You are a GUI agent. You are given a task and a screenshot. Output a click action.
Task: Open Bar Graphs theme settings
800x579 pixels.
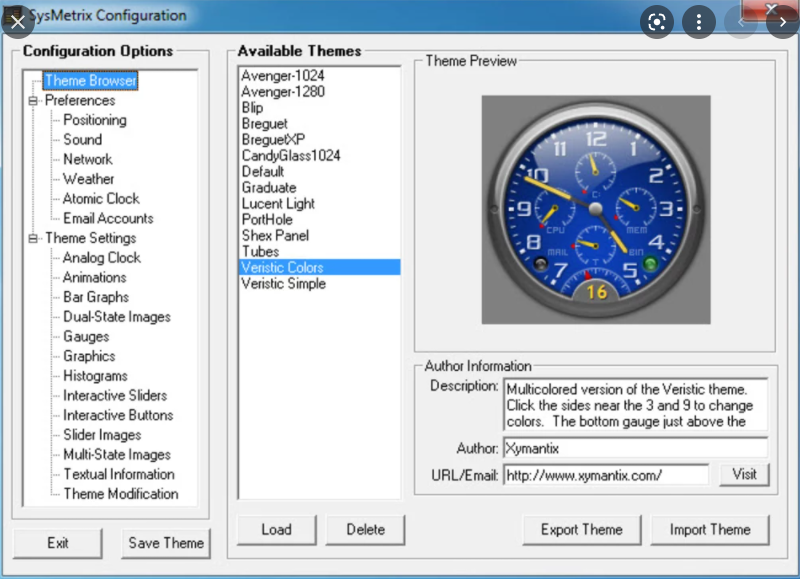pos(96,297)
